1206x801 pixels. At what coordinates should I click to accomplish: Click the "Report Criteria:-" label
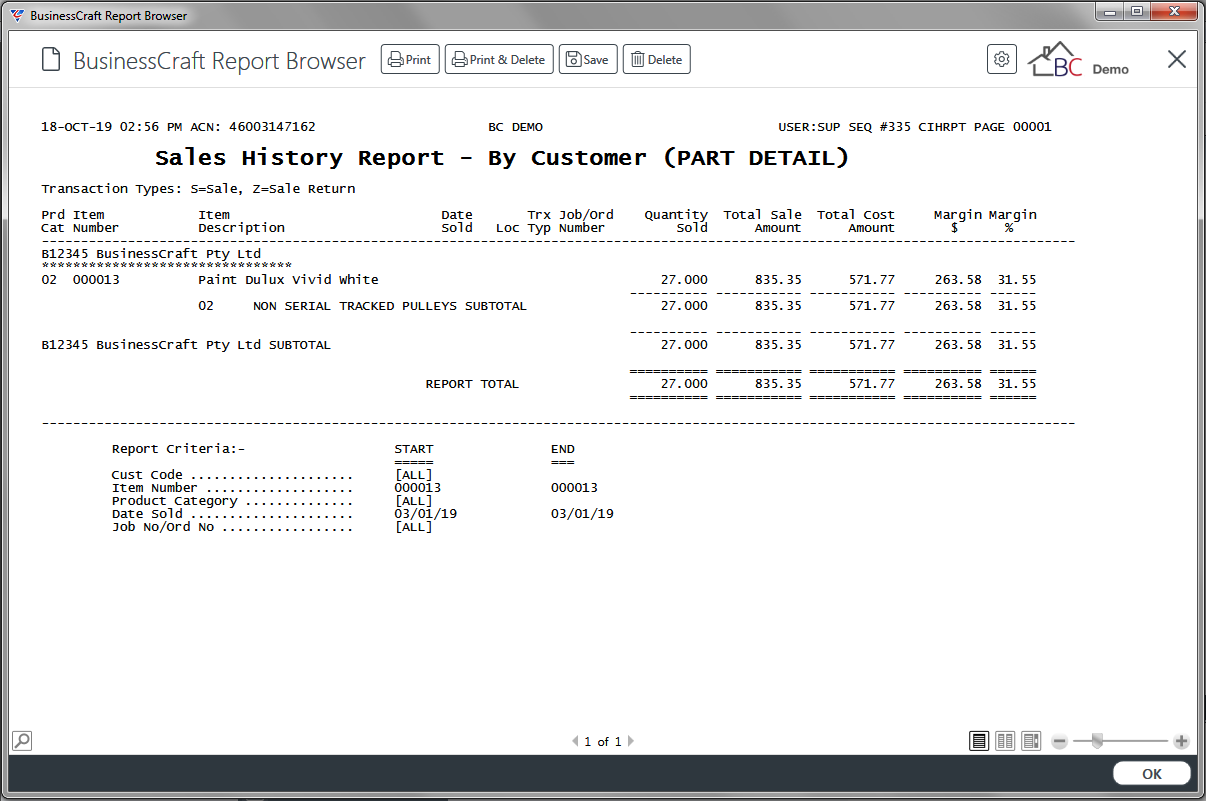pyautogui.click(x=178, y=450)
